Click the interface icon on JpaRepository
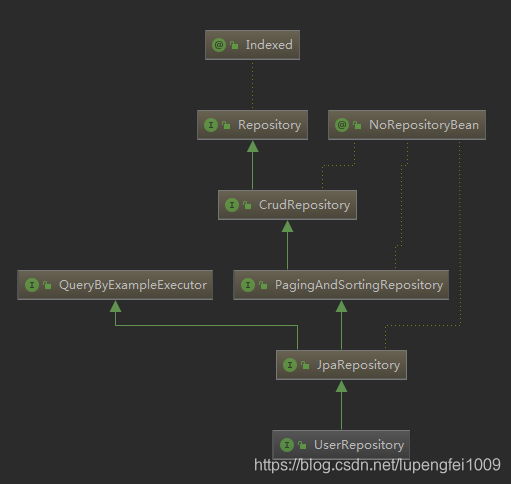Screen dimensions: 511x484 290,365
